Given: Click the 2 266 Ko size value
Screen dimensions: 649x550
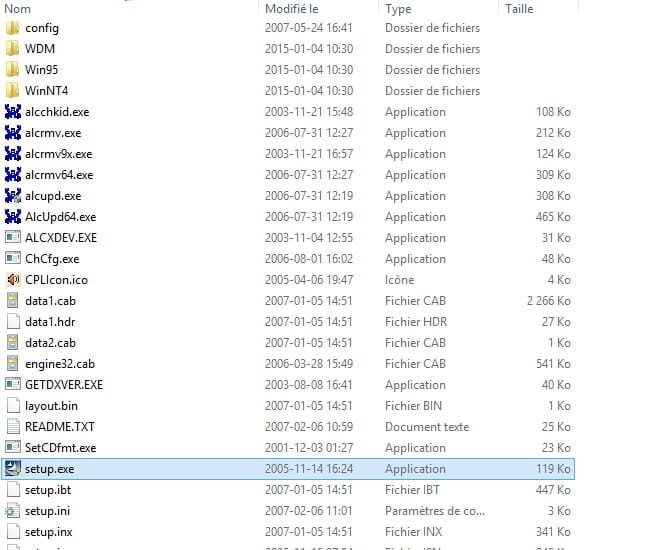Looking at the screenshot, I should [x=549, y=301].
